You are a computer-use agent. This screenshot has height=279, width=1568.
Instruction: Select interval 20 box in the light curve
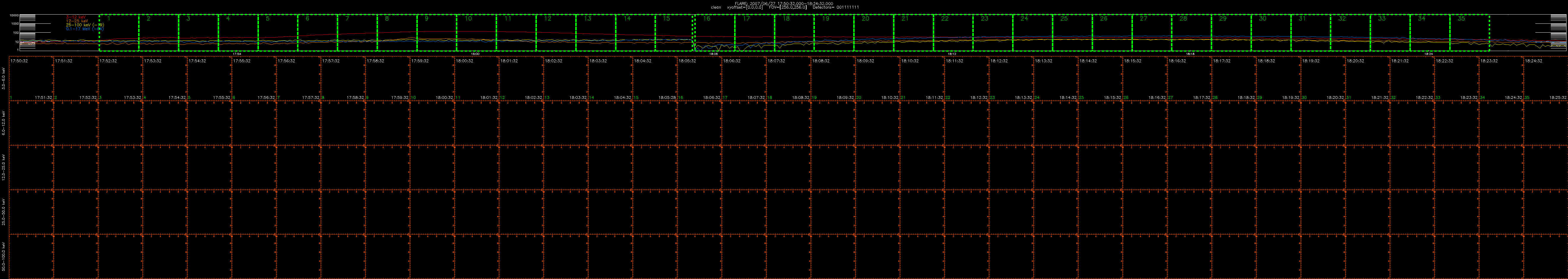pos(873,33)
